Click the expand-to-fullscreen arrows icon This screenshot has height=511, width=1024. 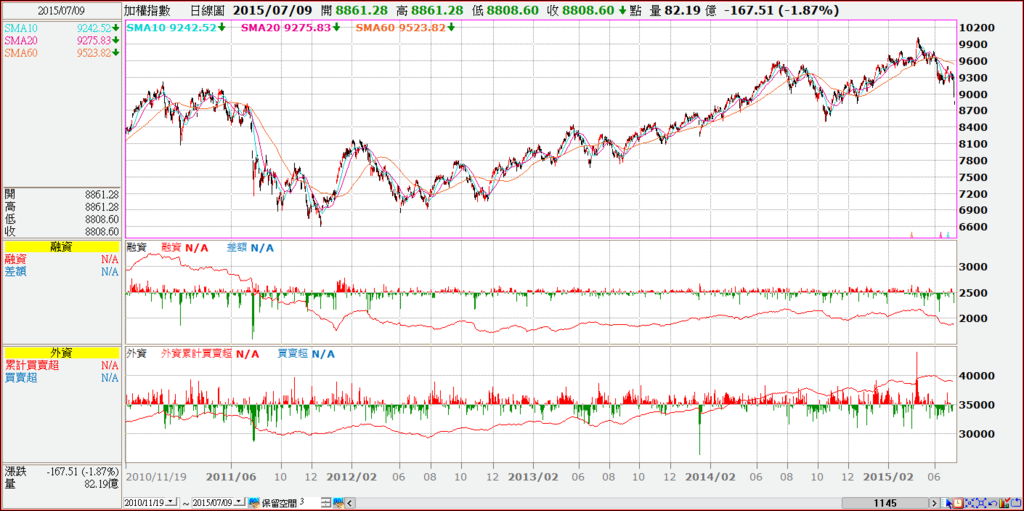981,503
